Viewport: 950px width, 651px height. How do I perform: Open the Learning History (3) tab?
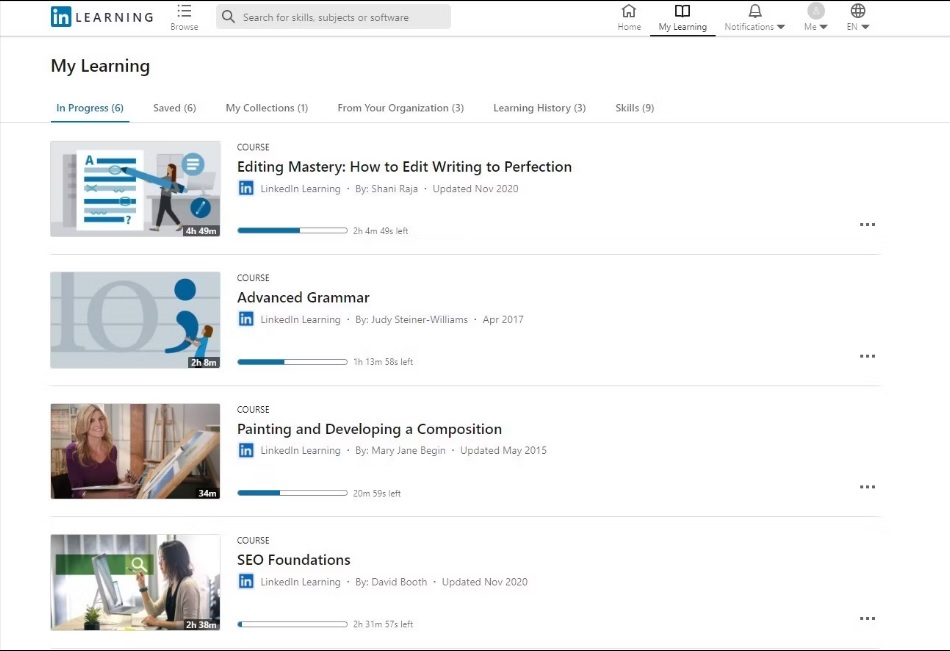pyautogui.click(x=539, y=108)
